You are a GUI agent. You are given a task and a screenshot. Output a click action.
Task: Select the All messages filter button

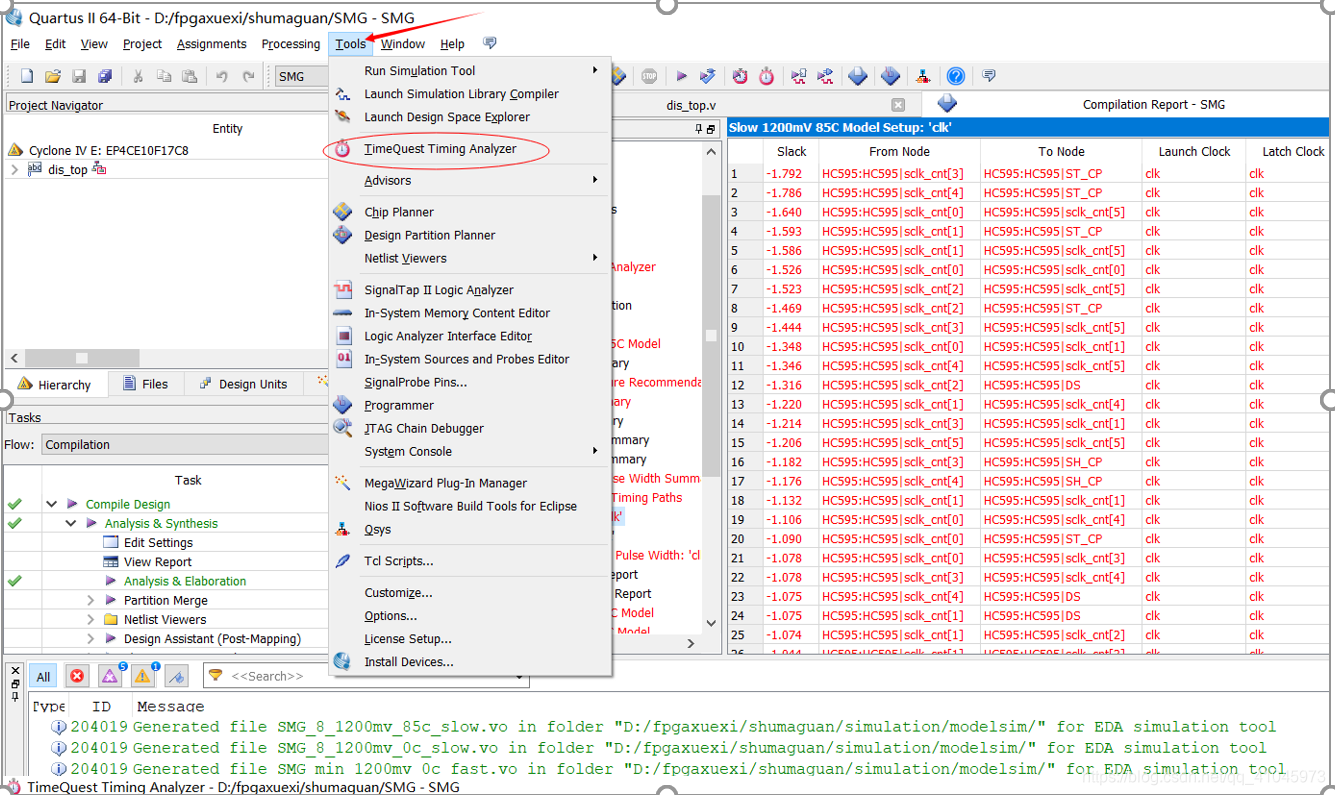pyautogui.click(x=43, y=677)
